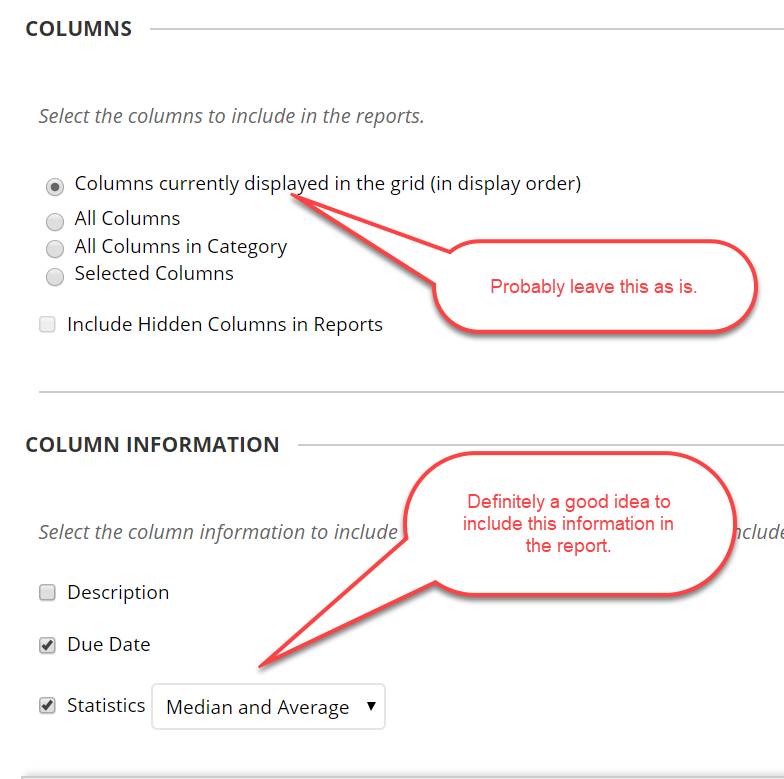Choose the All Columns radio option
Viewport: 784px width, 779px height.
55,221
